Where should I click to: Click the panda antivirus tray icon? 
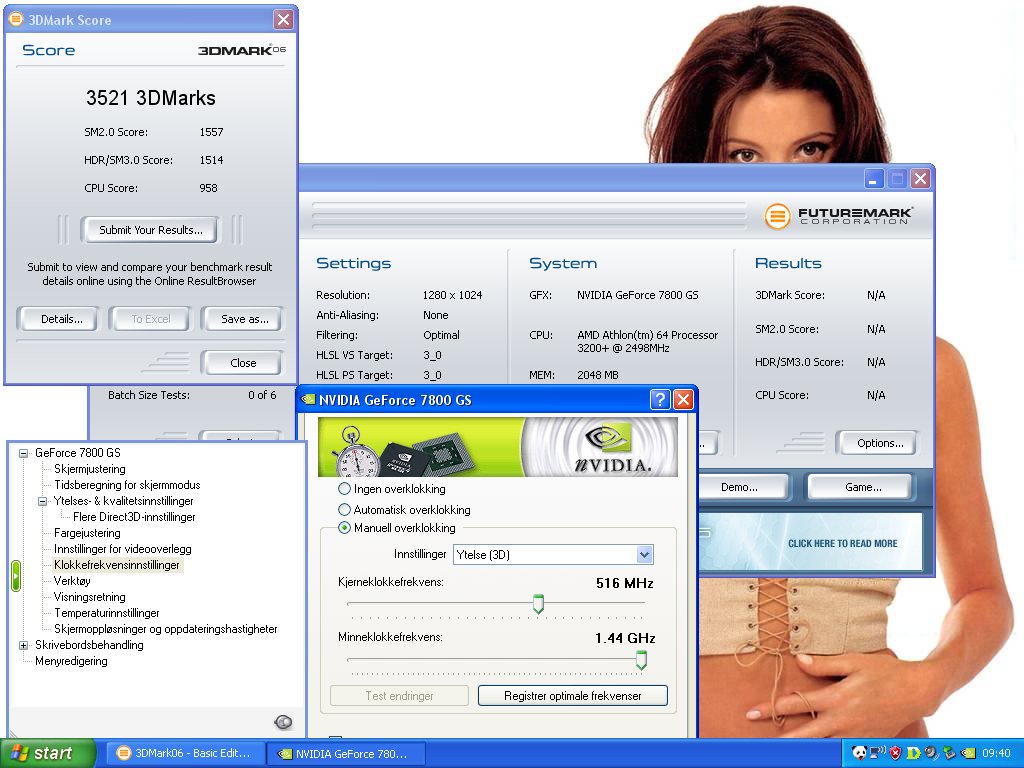[x=859, y=753]
